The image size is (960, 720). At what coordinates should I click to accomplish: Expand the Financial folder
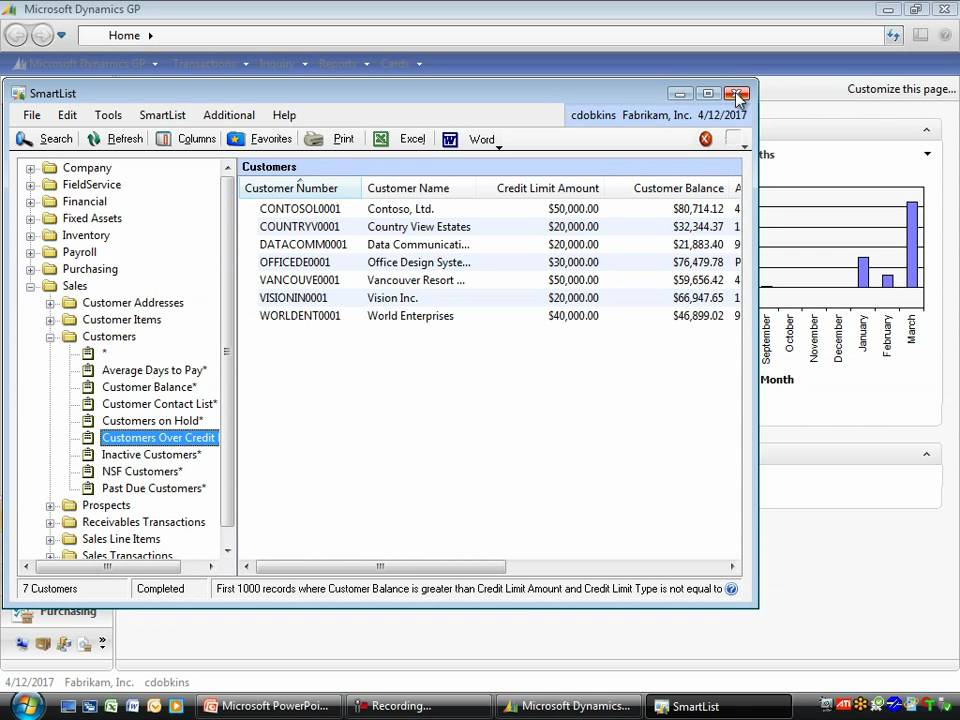(30, 202)
